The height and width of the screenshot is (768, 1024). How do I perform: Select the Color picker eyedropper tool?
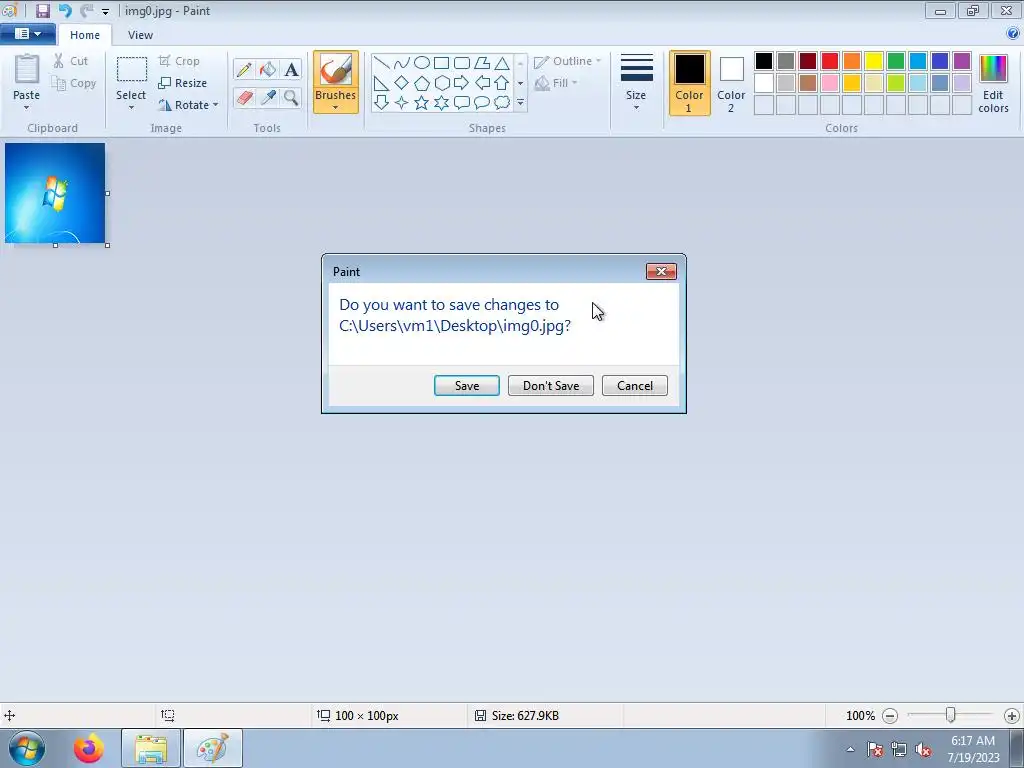click(268, 98)
